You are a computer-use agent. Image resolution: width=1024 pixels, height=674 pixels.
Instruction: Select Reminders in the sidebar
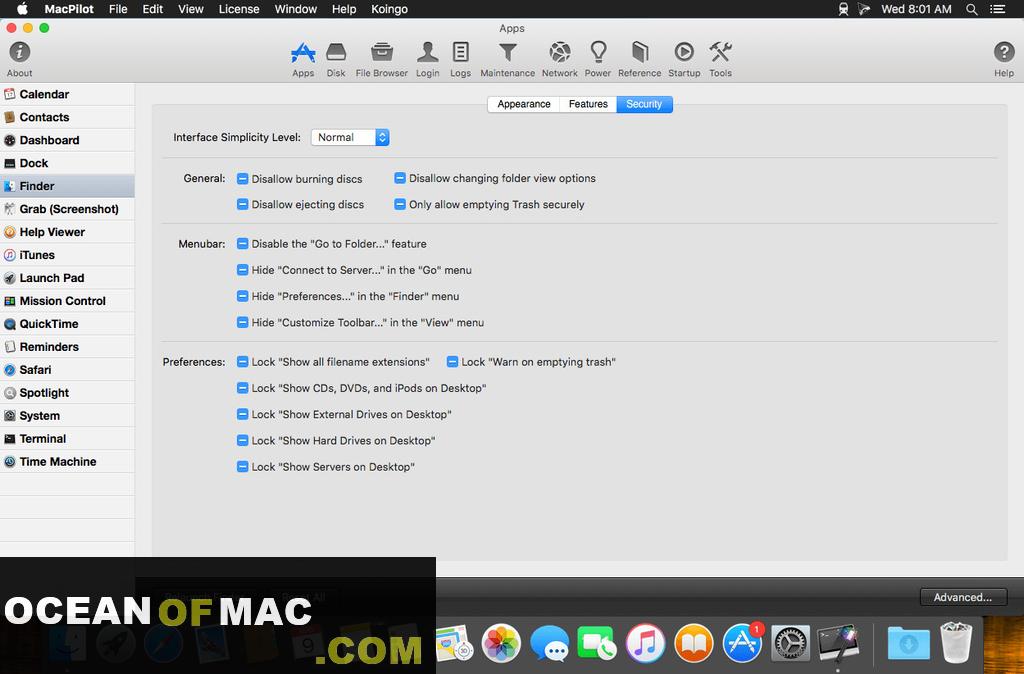67,347
